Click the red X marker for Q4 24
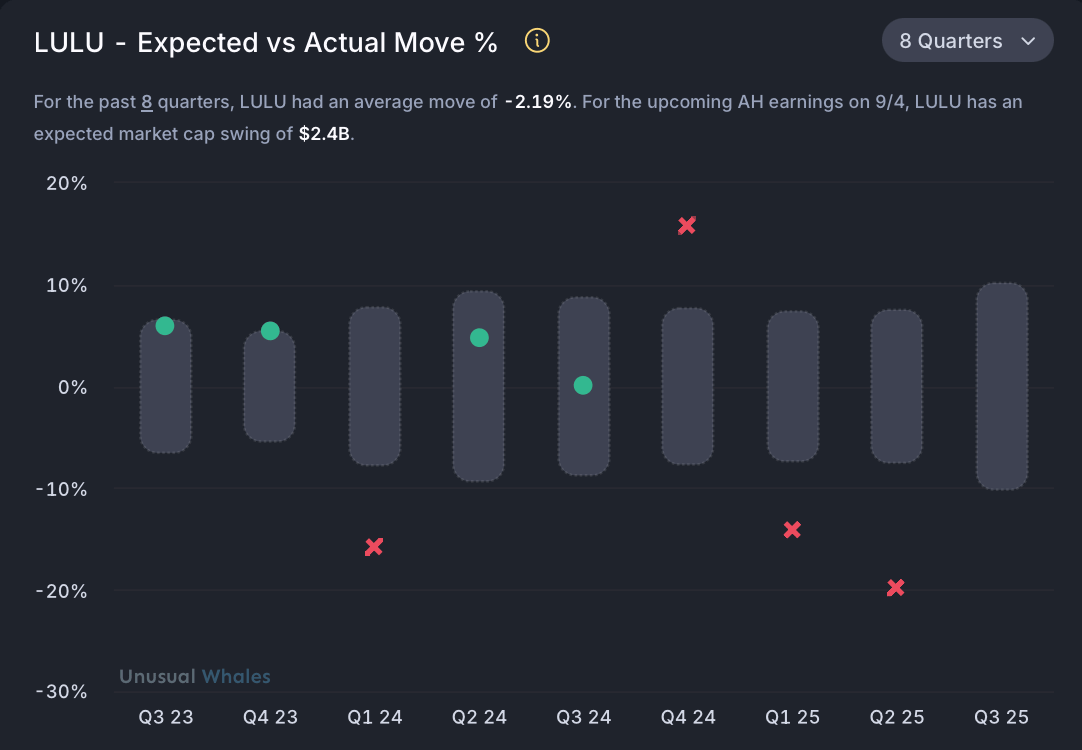This screenshot has width=1082, height=750. click(687, 226)
